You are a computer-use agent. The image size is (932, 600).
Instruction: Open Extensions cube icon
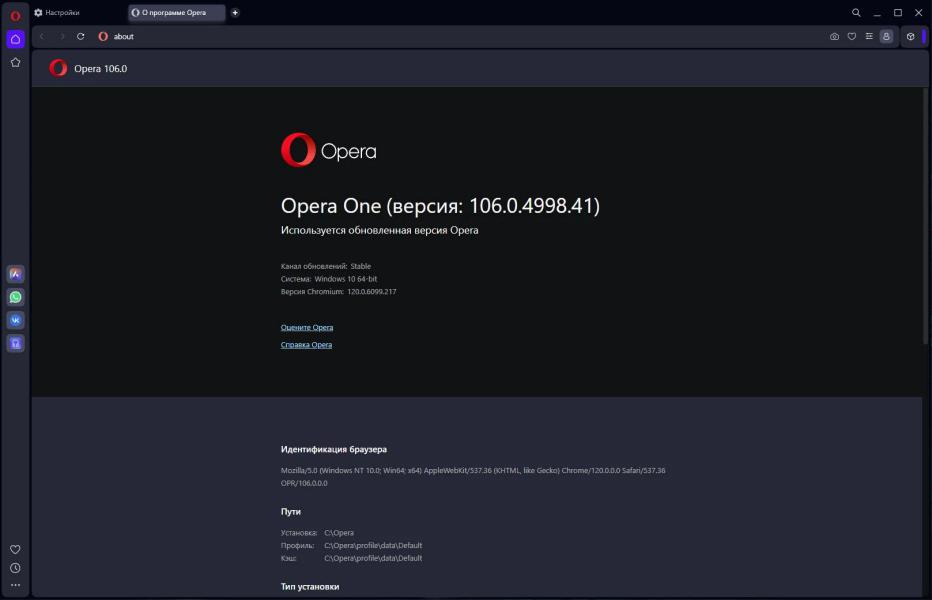[910, 36]
